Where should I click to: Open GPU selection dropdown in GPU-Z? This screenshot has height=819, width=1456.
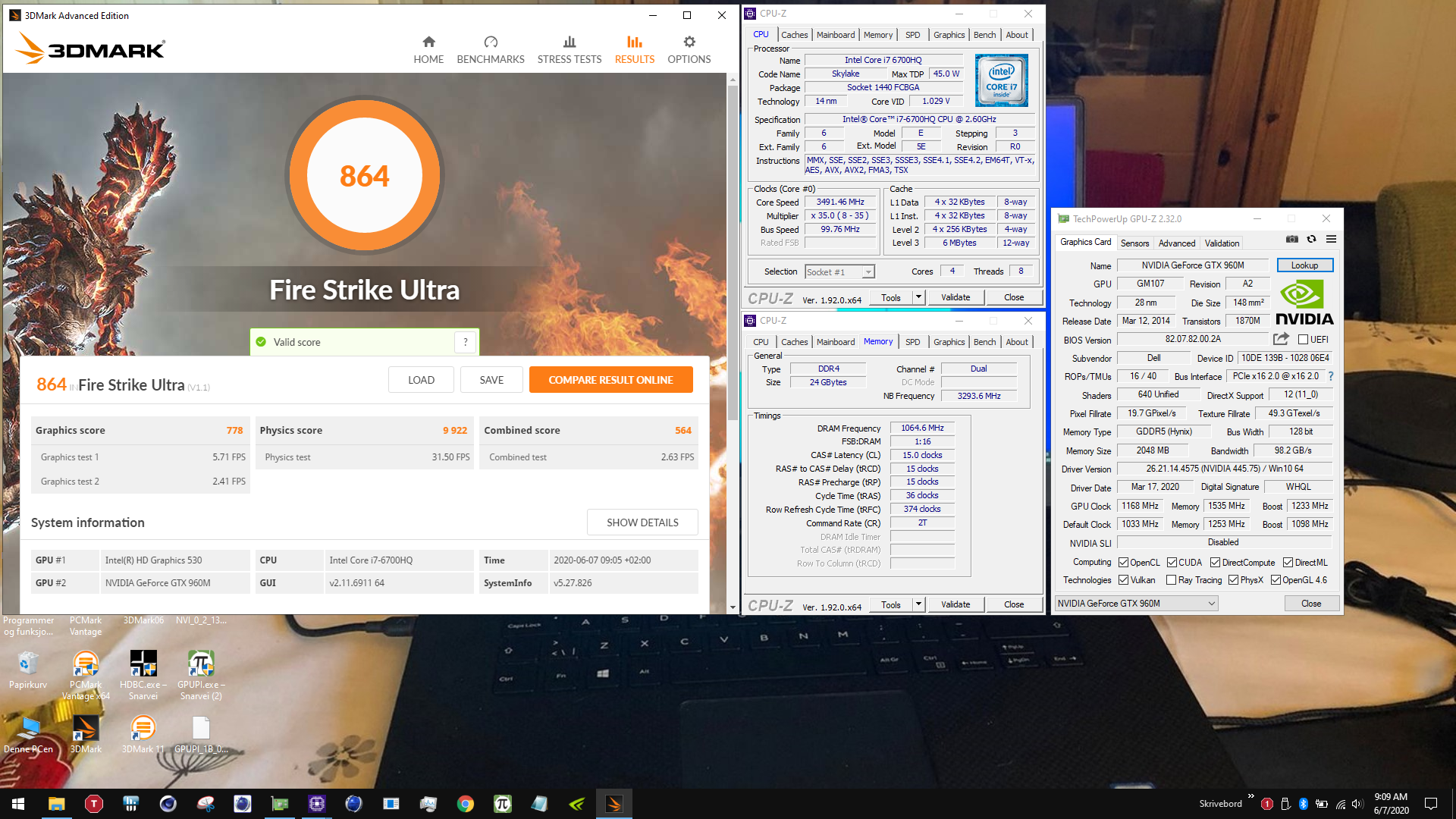pos(1136,604)
